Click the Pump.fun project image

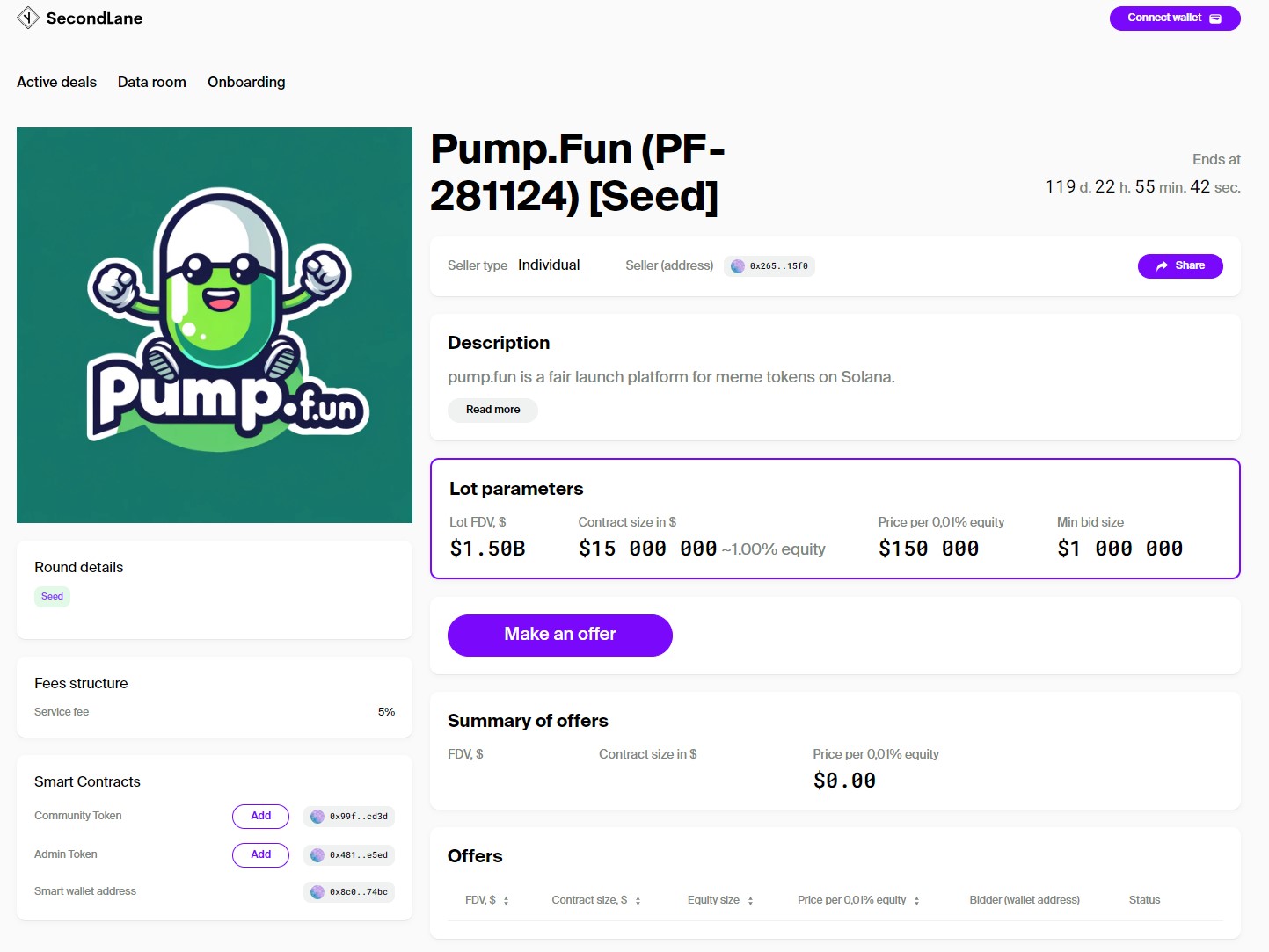point(215,325)
